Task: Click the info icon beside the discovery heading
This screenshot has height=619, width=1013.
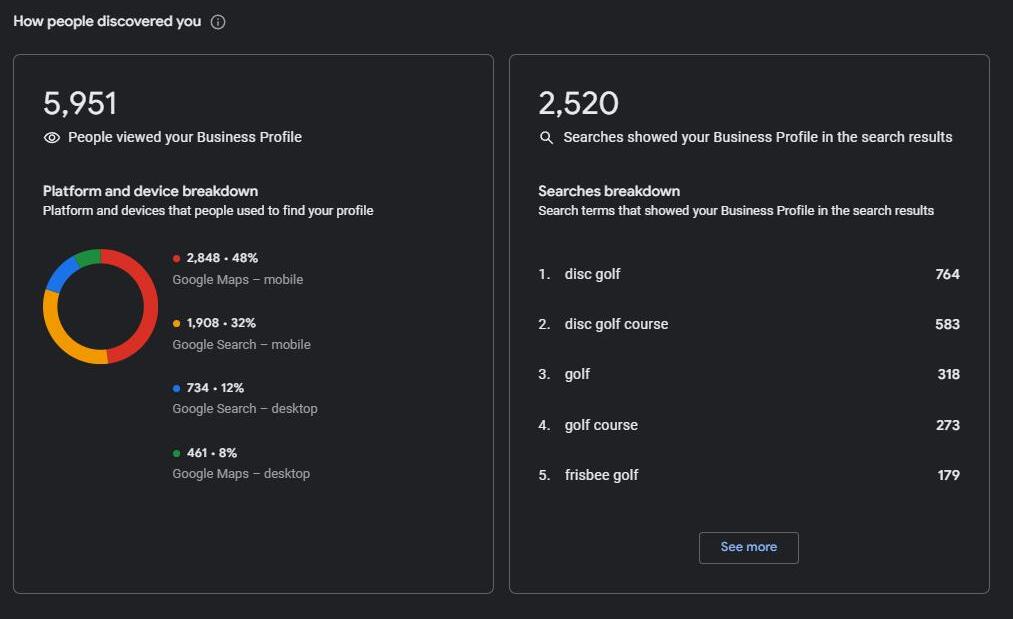Action: 218,22
